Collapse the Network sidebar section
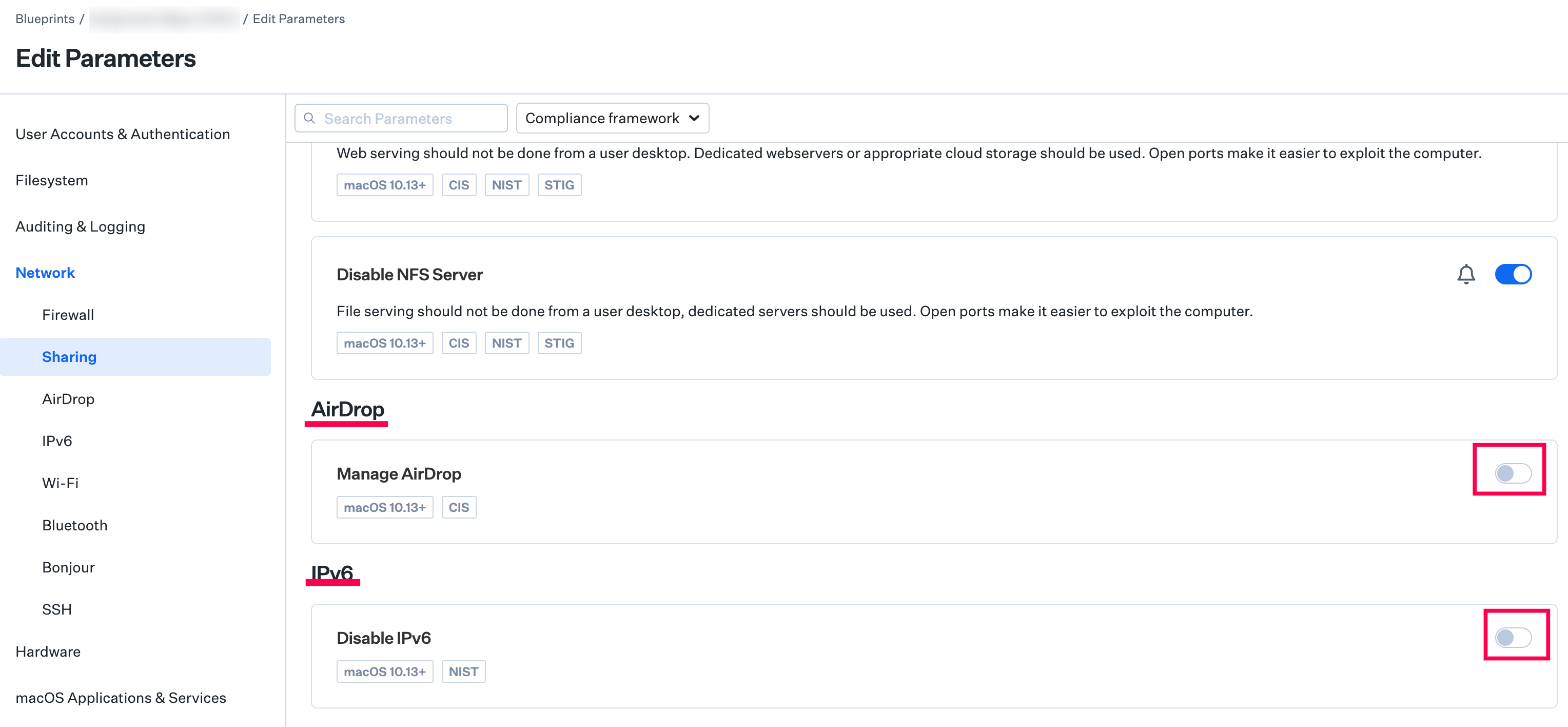This screenshot has width=1568, height=727. pyautogui.click(x=45, y=273)
